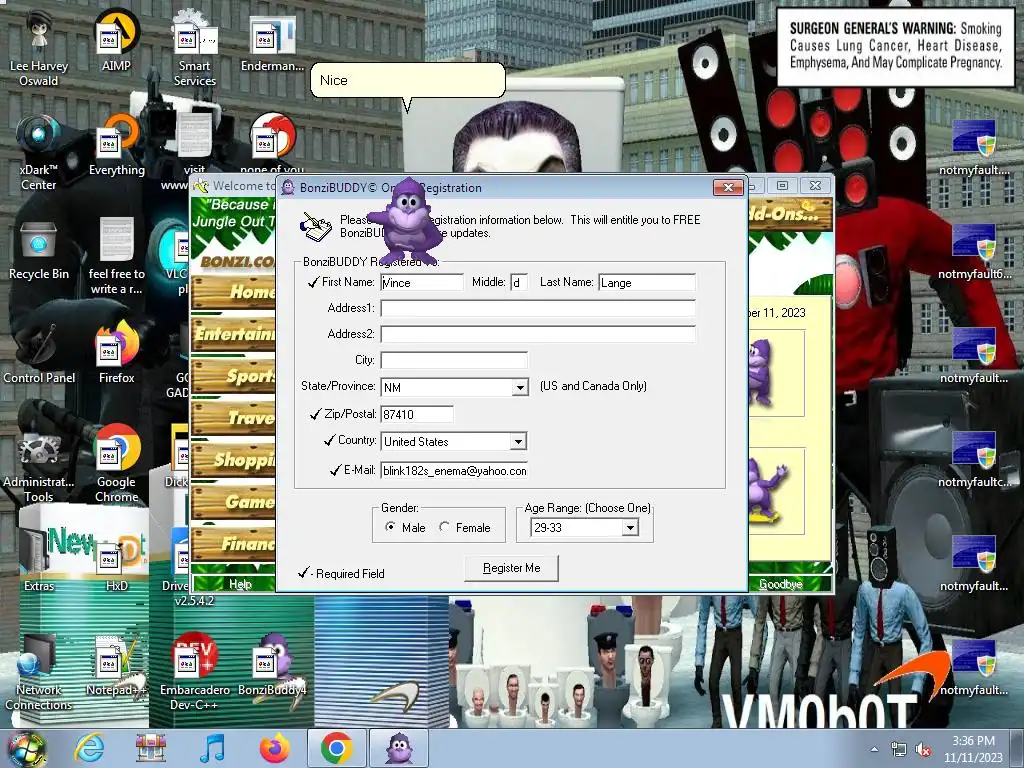Open the Everything desktop shortcut
Screen dimensions: 1024x768
tap(116, 147)
